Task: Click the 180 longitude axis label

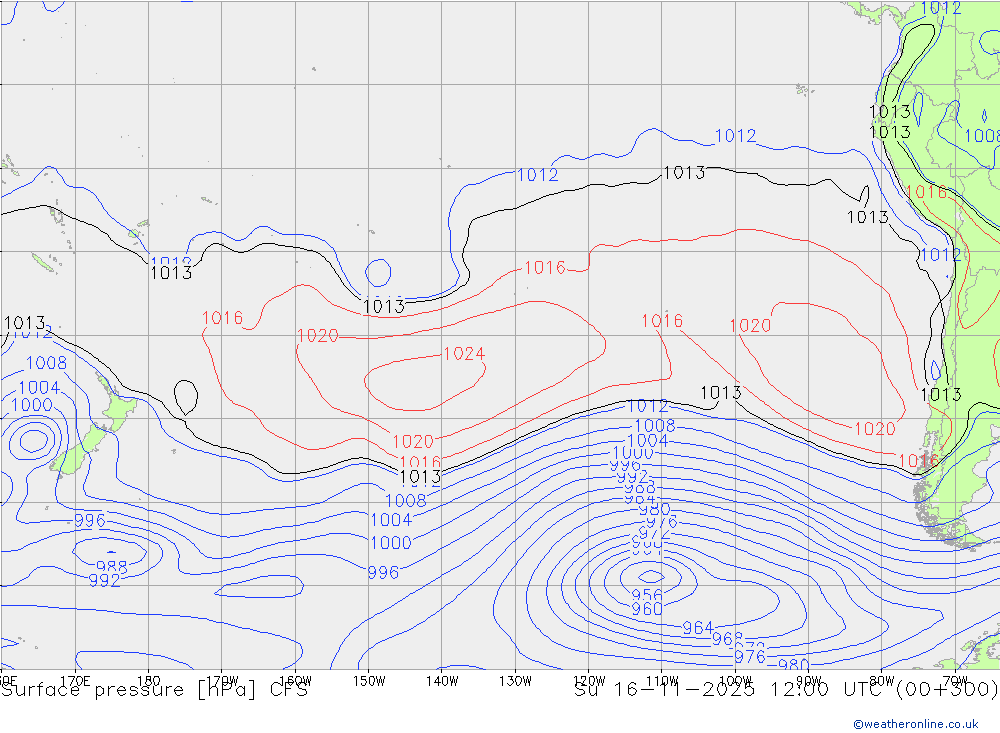Action: point(149,681)
